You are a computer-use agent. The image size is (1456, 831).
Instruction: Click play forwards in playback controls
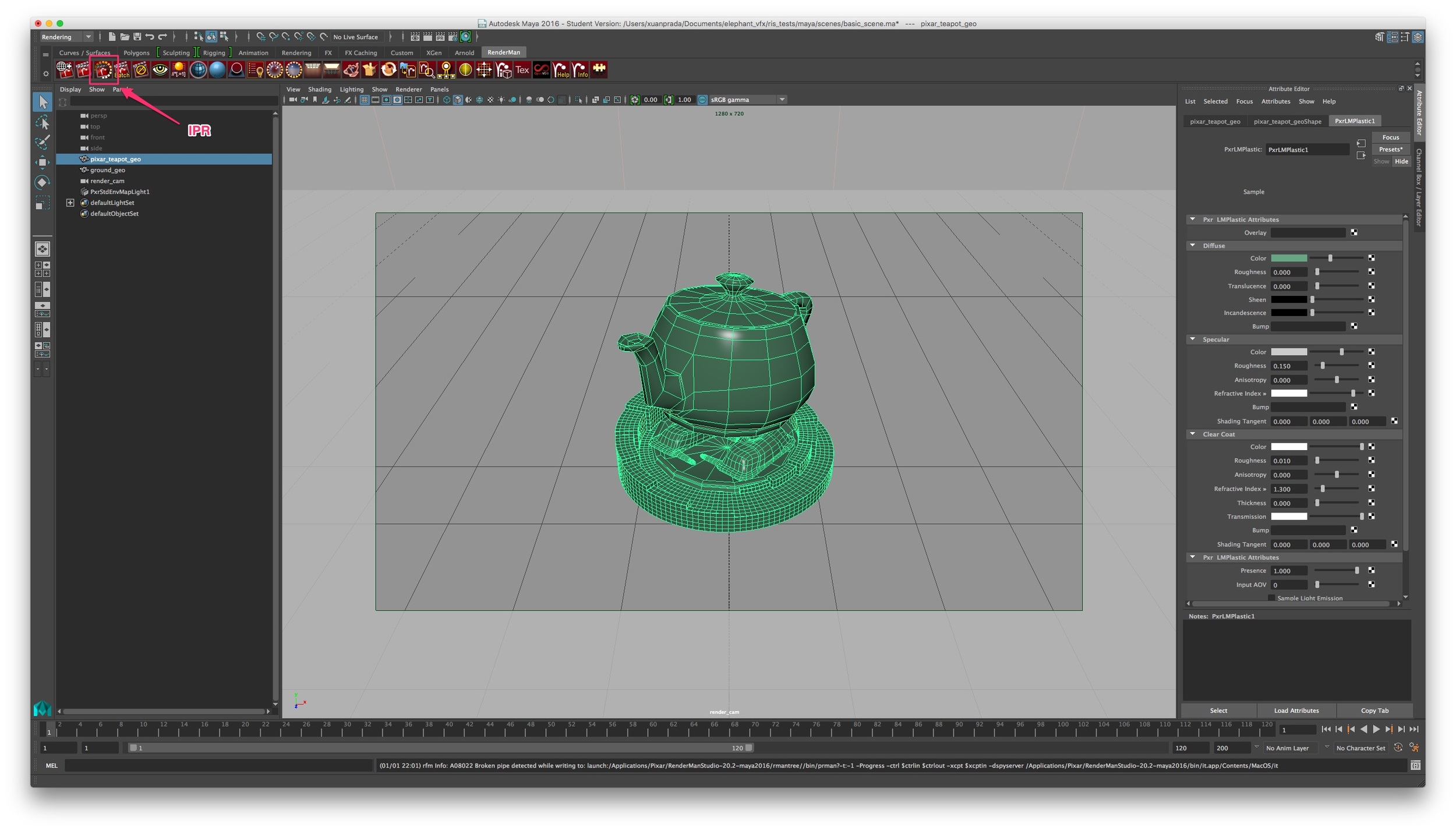1376,729
